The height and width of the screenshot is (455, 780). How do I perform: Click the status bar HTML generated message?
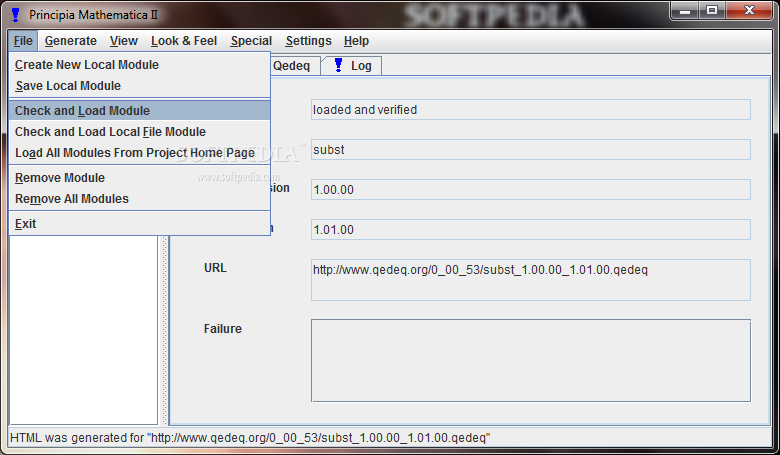click(x=250, y=438)
